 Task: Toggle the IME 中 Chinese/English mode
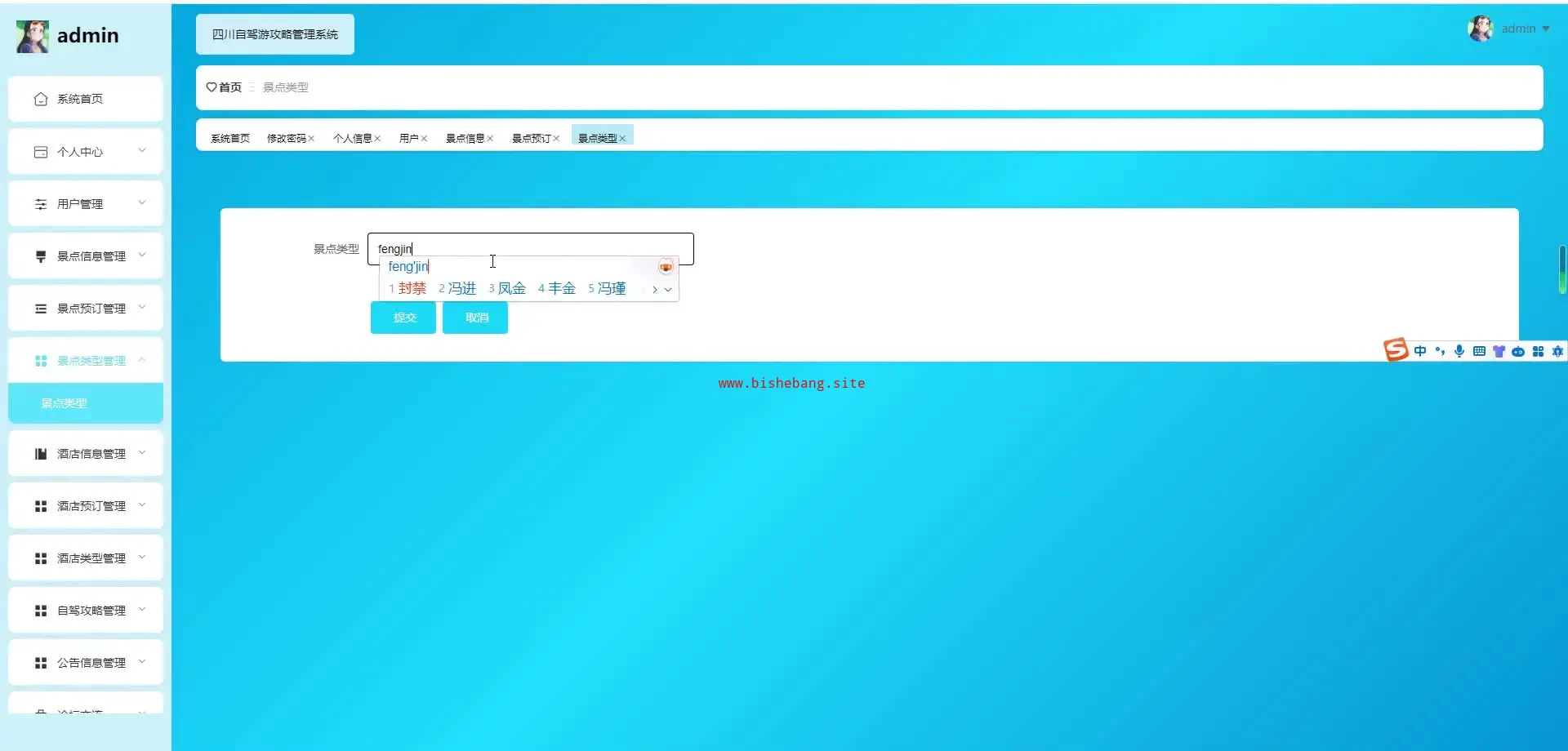(x=1420, y=351)
